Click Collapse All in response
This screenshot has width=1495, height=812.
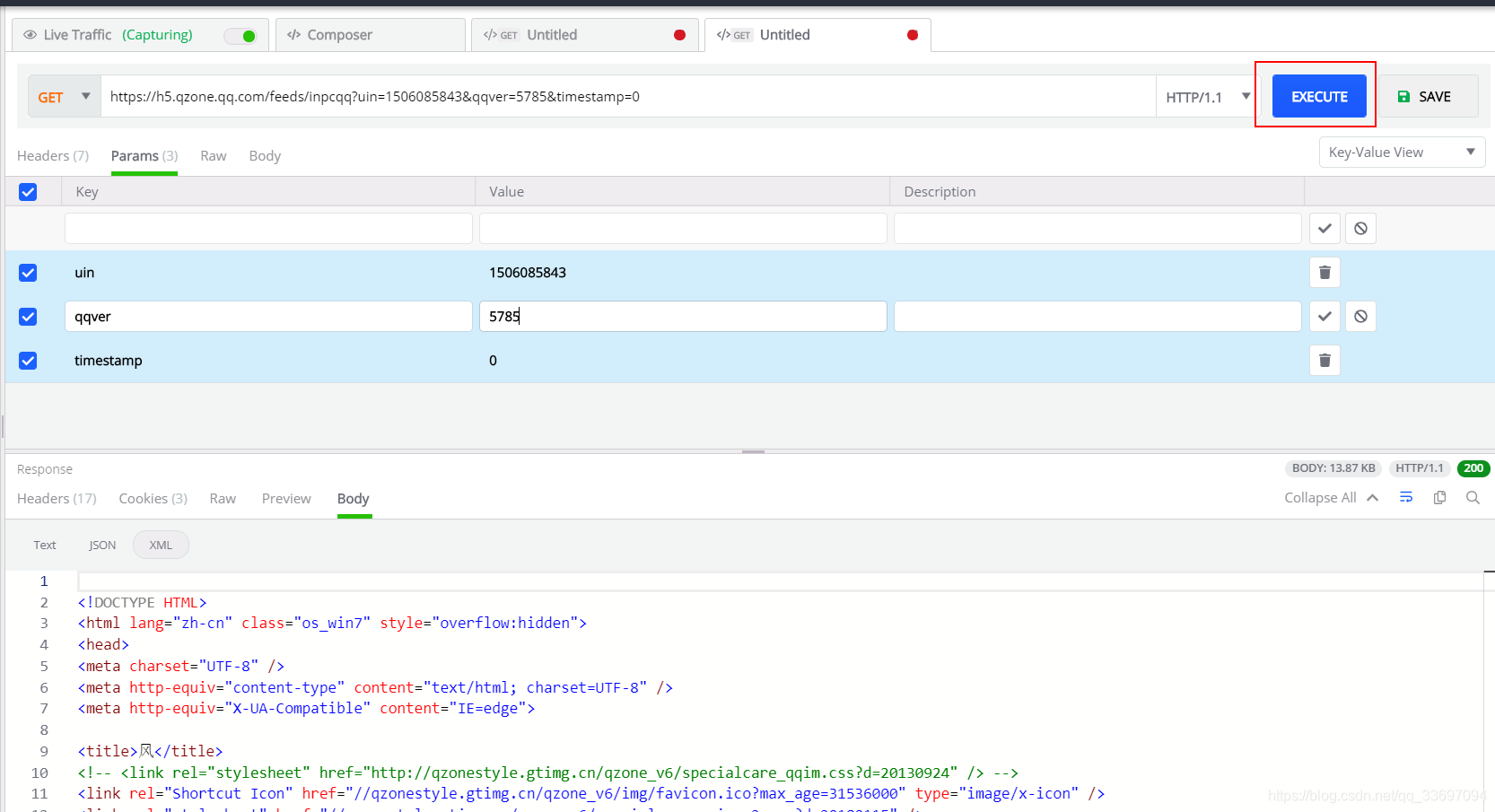1331,497
